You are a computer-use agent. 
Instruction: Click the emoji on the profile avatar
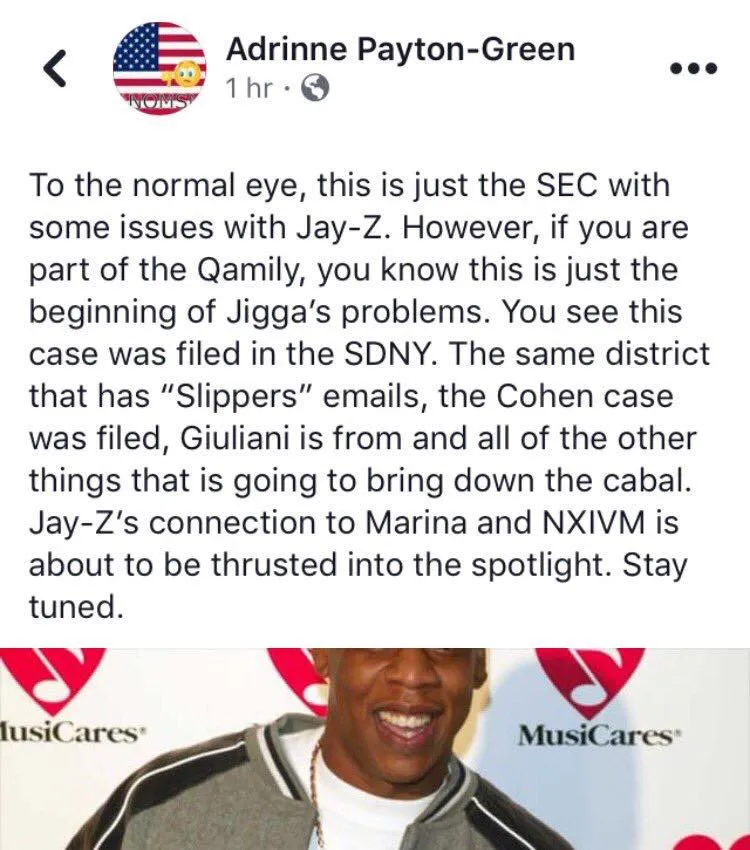(184, 74)
